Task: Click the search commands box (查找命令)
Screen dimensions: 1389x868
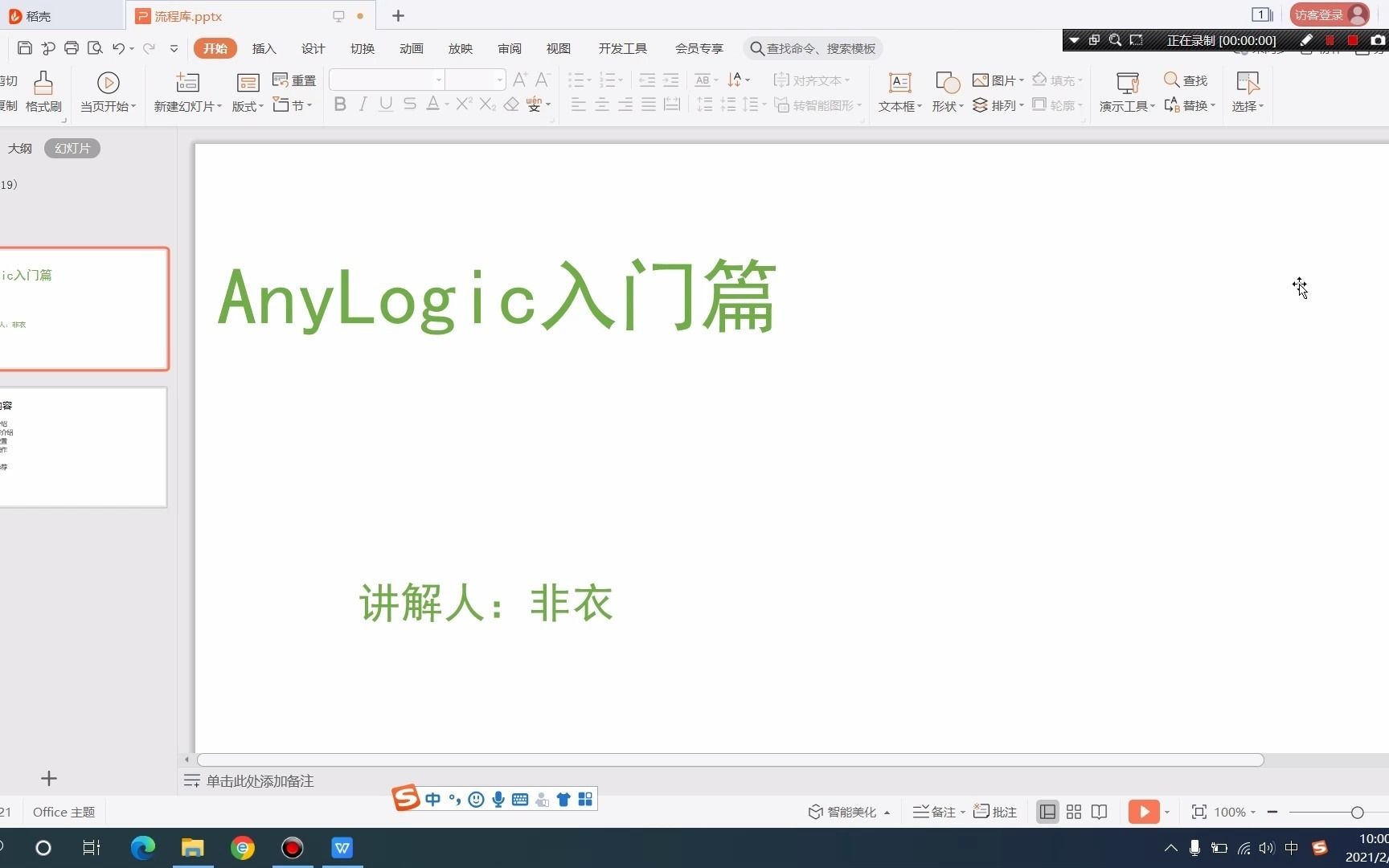Action: click(812, 48)
